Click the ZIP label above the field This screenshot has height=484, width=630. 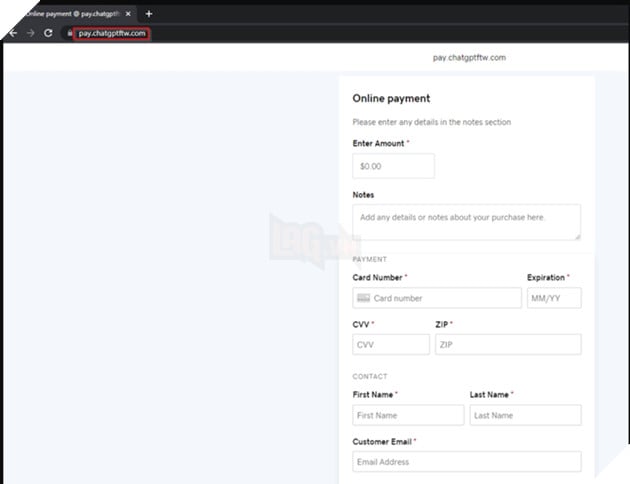pos(442,325)
